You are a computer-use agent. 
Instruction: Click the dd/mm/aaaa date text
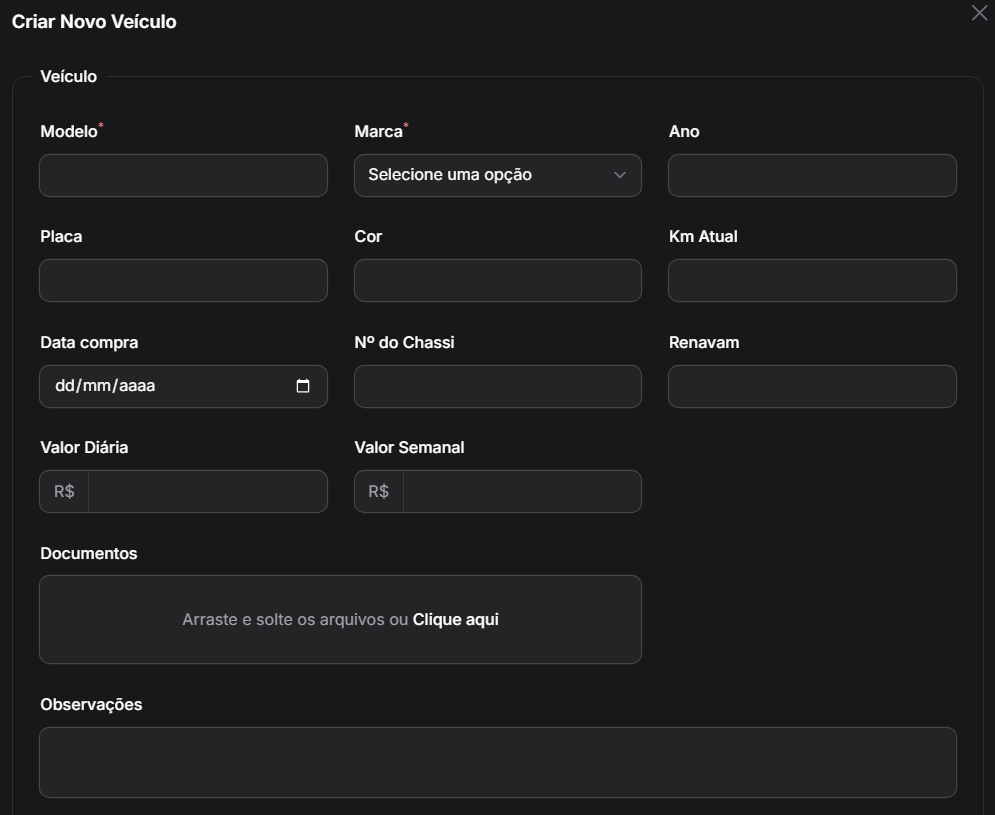pos(105,386)
